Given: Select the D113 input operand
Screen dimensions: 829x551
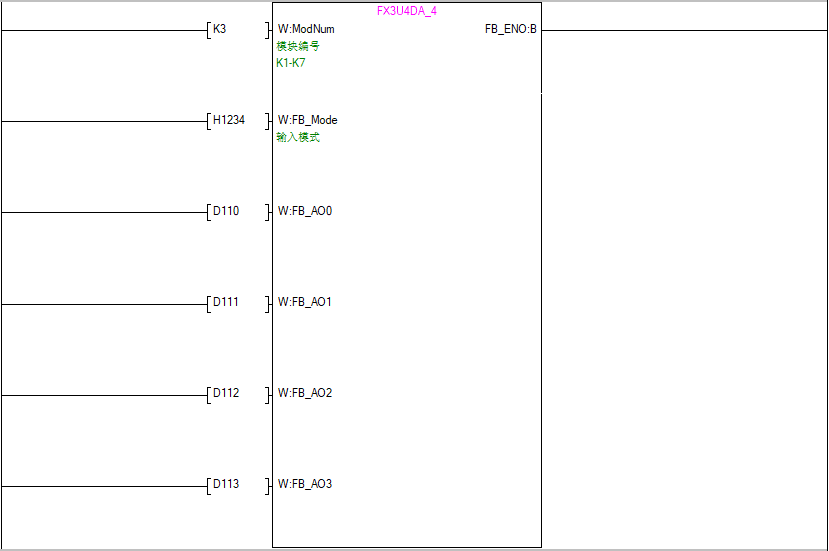Looking at the screenshot, I should coord(226,484).
